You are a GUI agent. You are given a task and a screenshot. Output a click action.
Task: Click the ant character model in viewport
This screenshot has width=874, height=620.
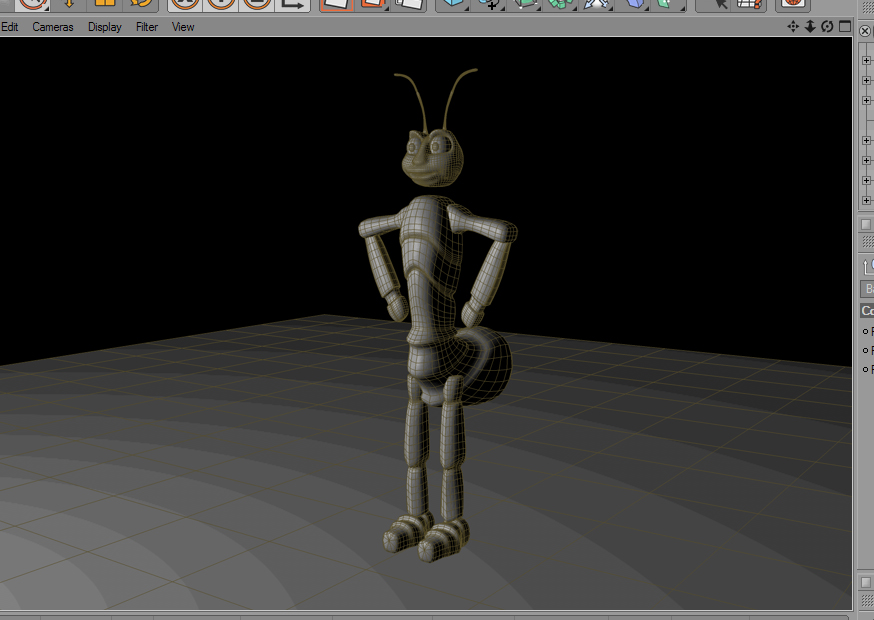[x=436, y=315]
